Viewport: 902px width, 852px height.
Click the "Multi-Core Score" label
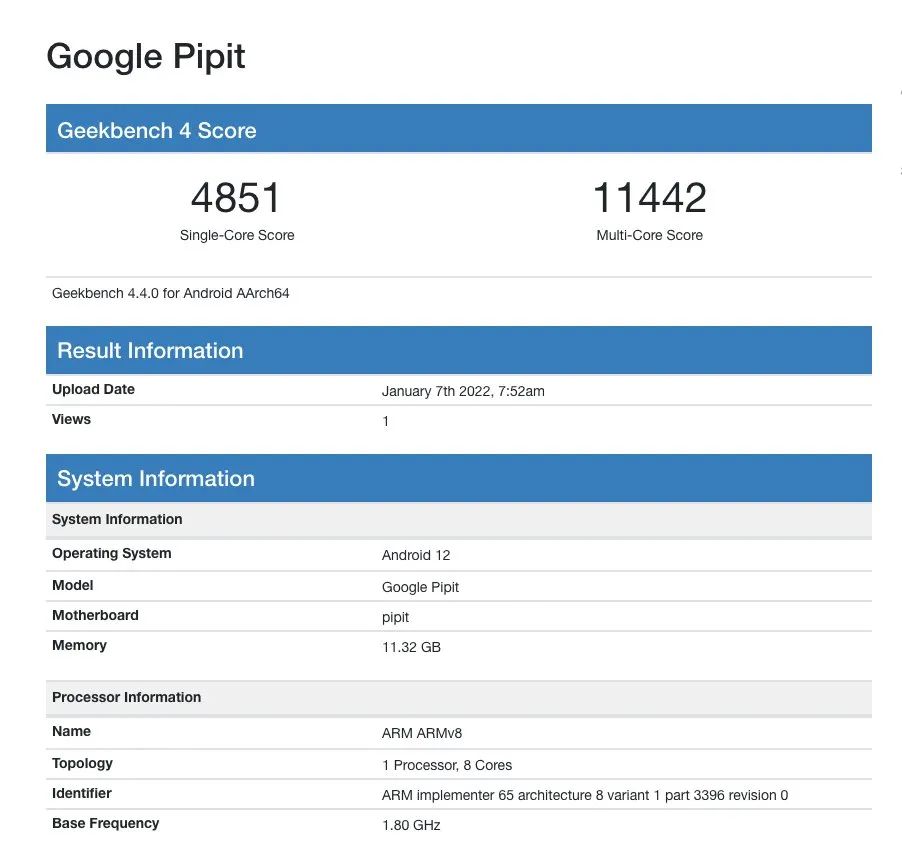[x=649, y=235]
